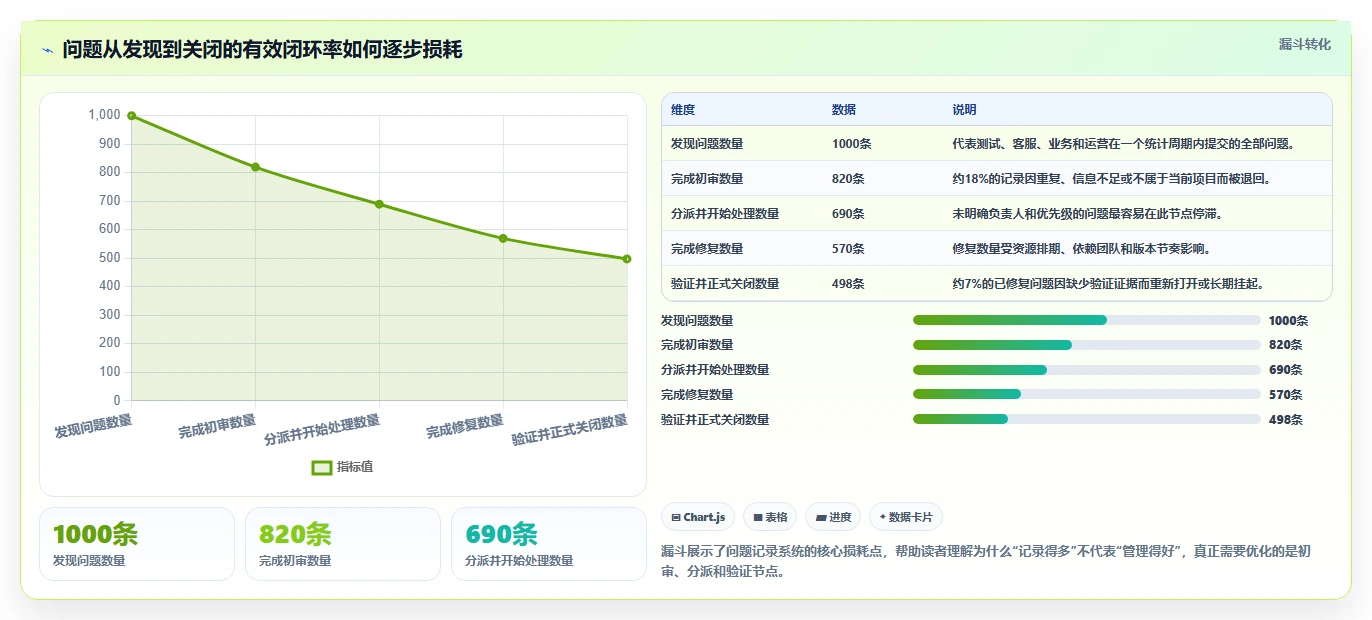Click the description starting "约18%的记录因重复"

pos(1111,179)
